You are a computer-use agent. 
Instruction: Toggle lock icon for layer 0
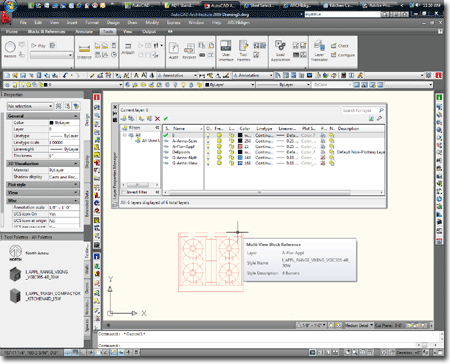click(x=231, y=135)
